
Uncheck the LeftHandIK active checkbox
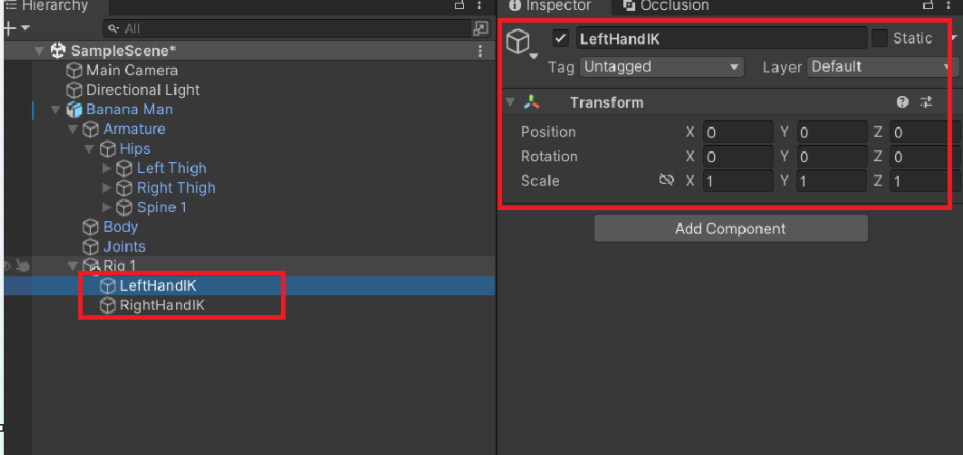(561, 38)
